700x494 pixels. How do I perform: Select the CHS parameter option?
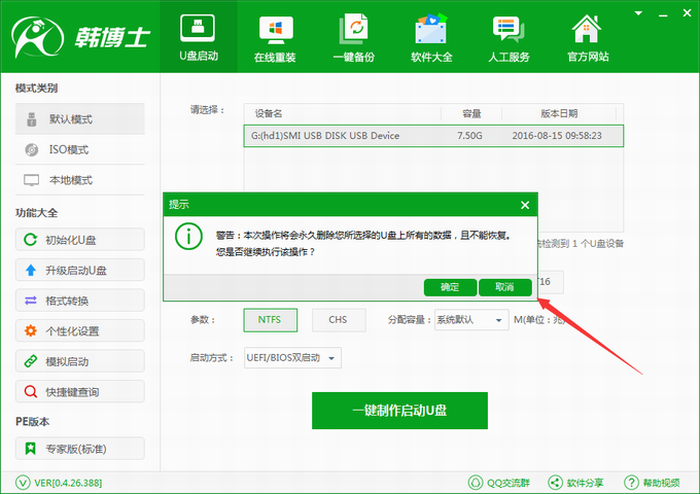337,320
